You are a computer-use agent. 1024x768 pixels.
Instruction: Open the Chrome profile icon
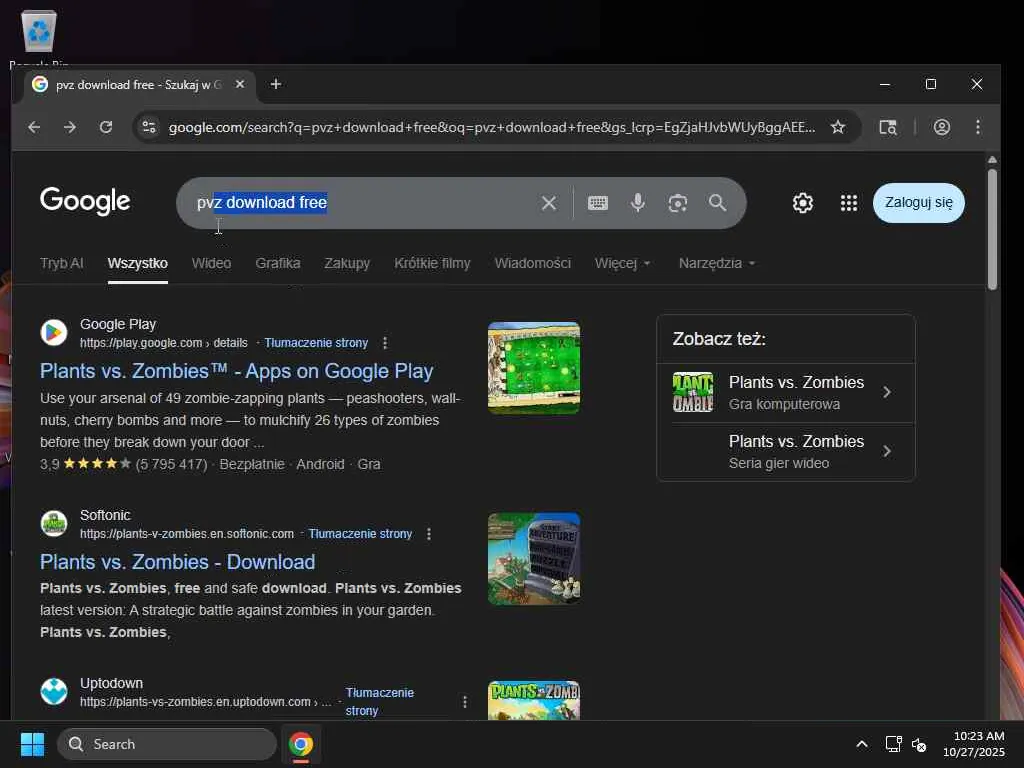point(942,127)
